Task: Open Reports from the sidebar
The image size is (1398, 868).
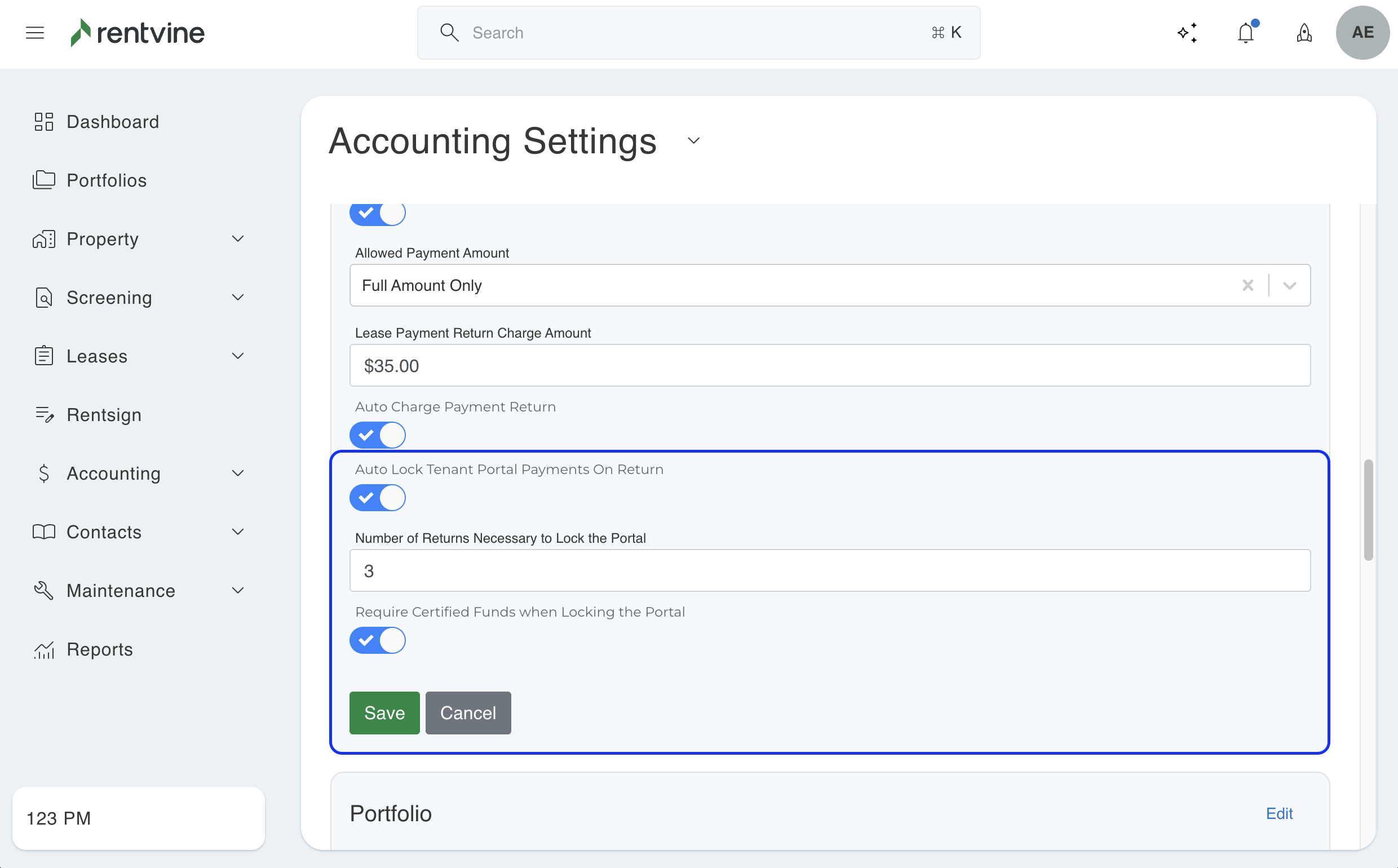Action: (x=99, y=649)
